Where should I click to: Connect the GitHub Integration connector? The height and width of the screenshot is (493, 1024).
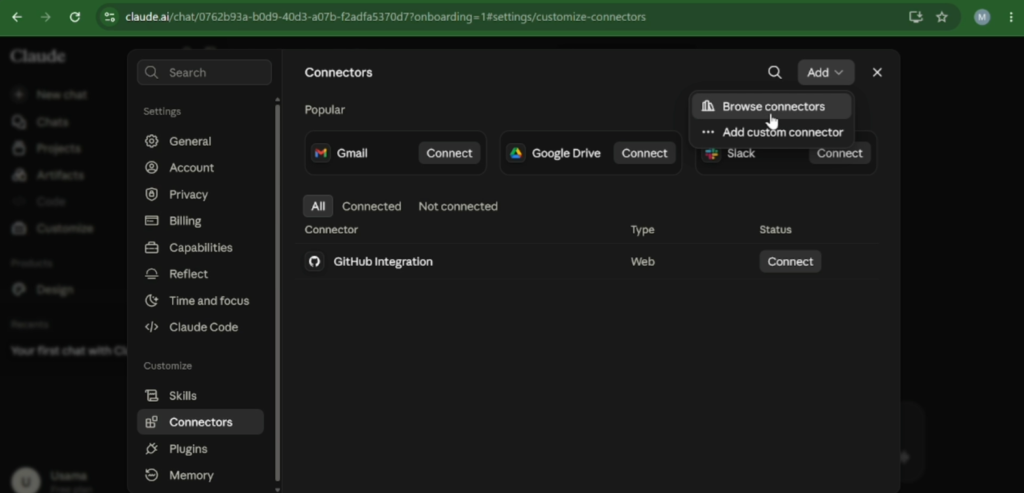790,262
